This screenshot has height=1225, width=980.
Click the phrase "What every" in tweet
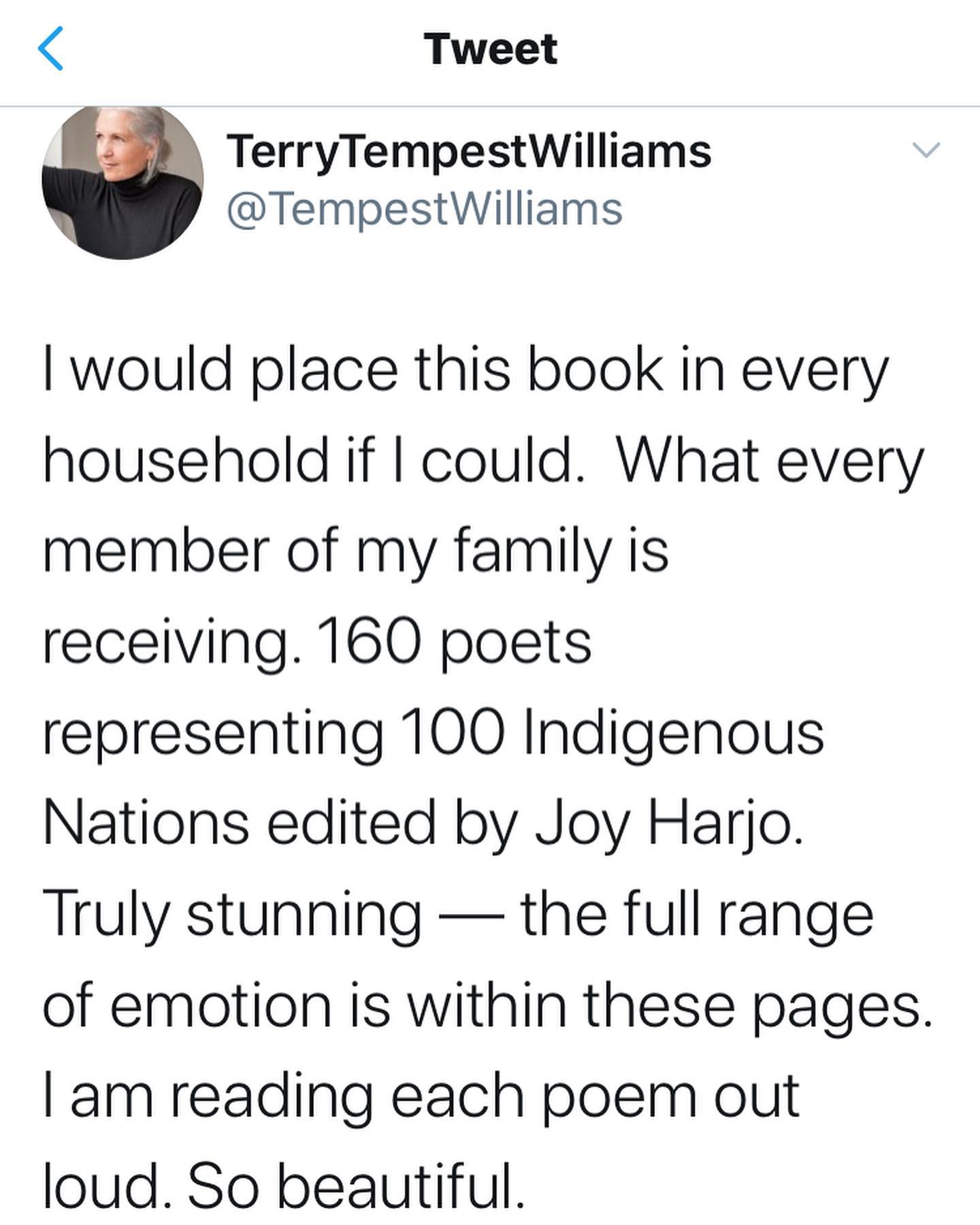pyautogui.click(x=768, y=461)
